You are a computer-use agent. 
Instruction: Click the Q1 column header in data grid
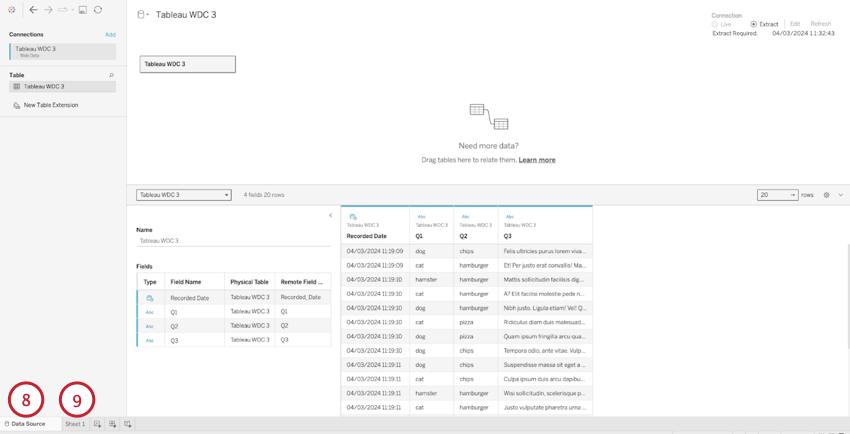click(x=419, y=236)
